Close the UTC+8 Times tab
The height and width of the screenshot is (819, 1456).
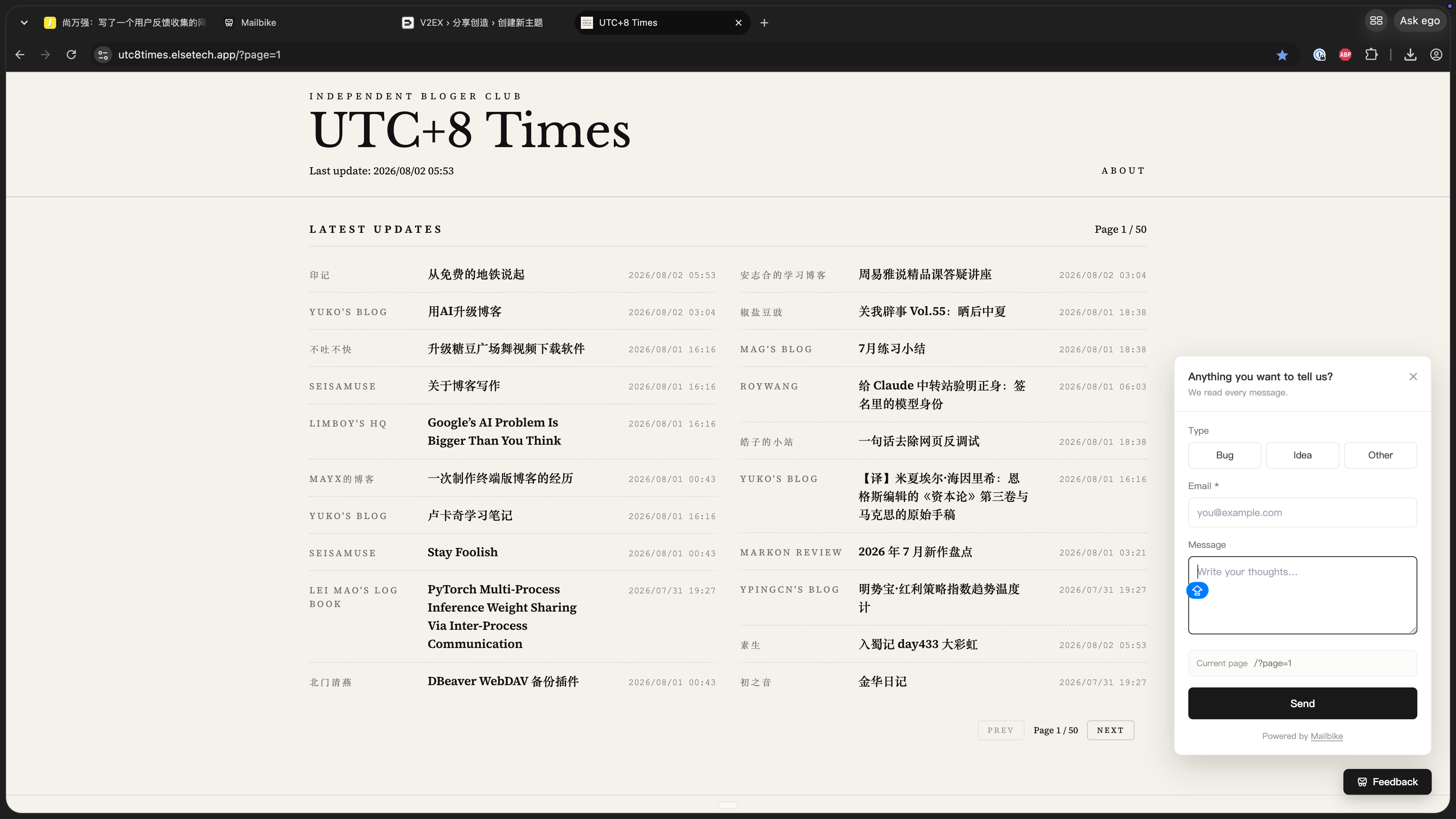[x=738, y=23]
